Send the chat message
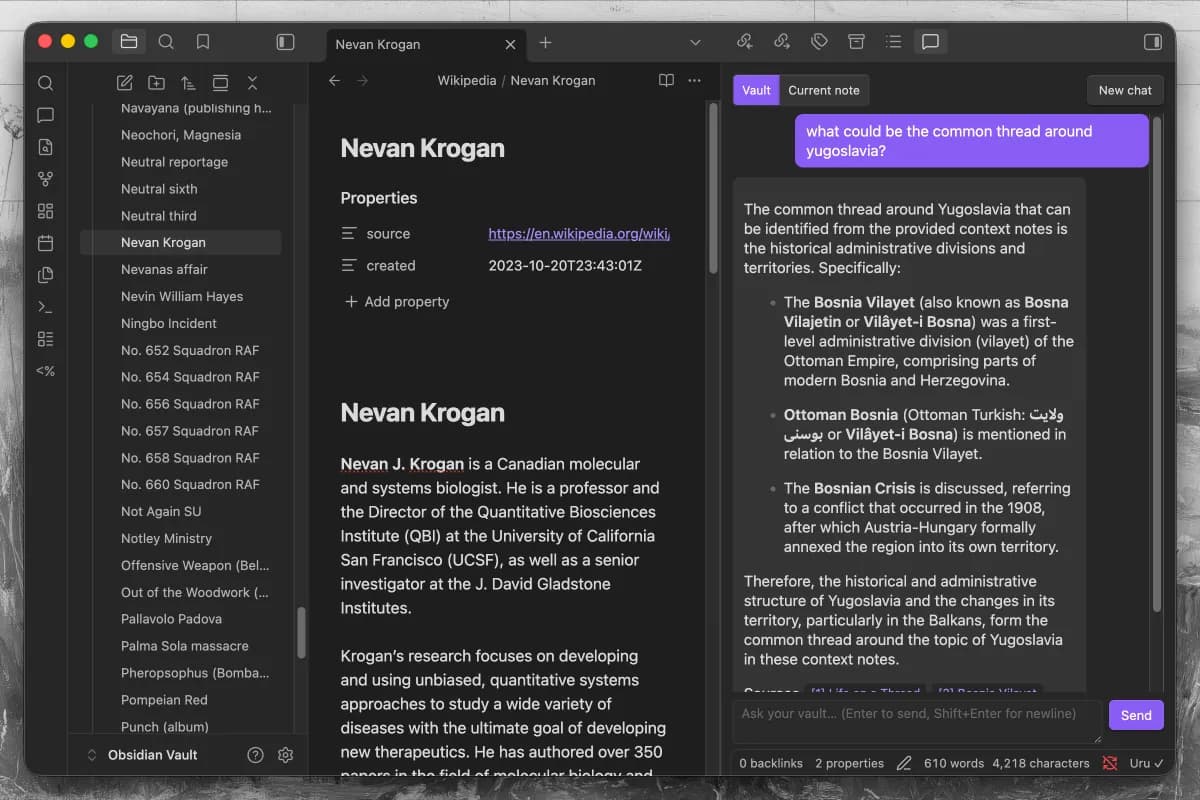 pyautogui.click(x=1136, y=715)
